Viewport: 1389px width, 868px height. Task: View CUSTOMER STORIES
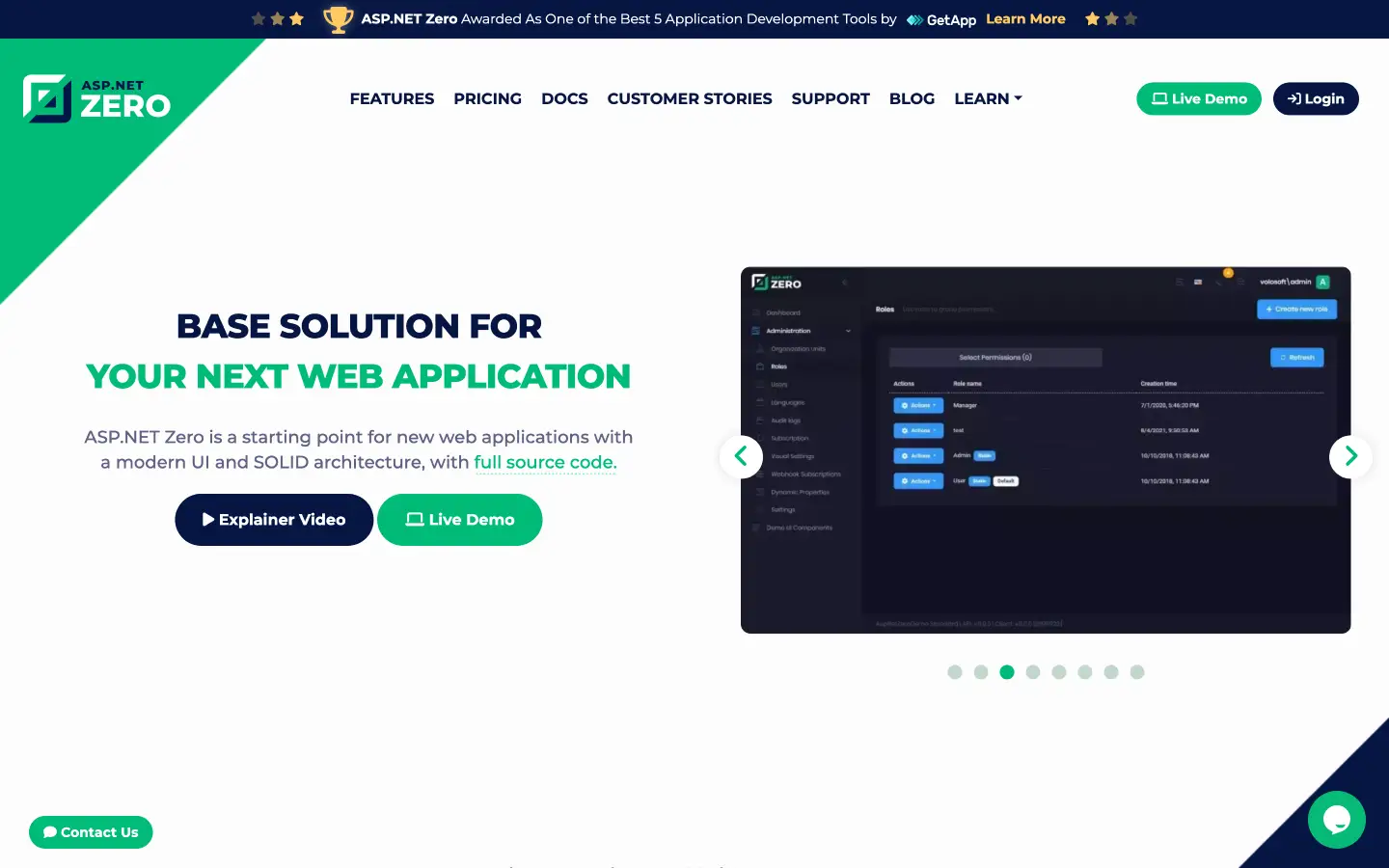(690, 98)
